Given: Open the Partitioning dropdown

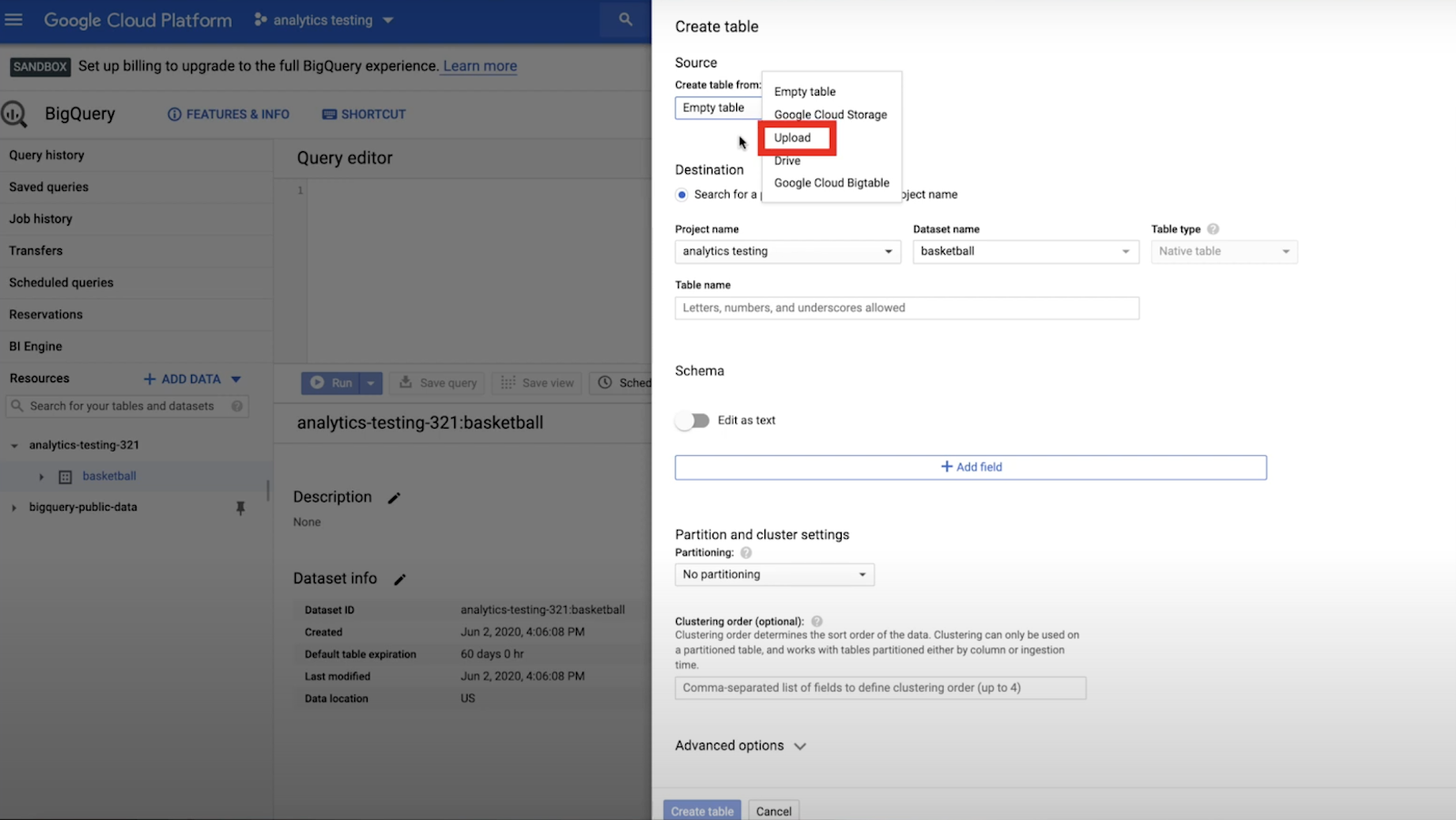Looking at the screenshot, I should [774, 574].
